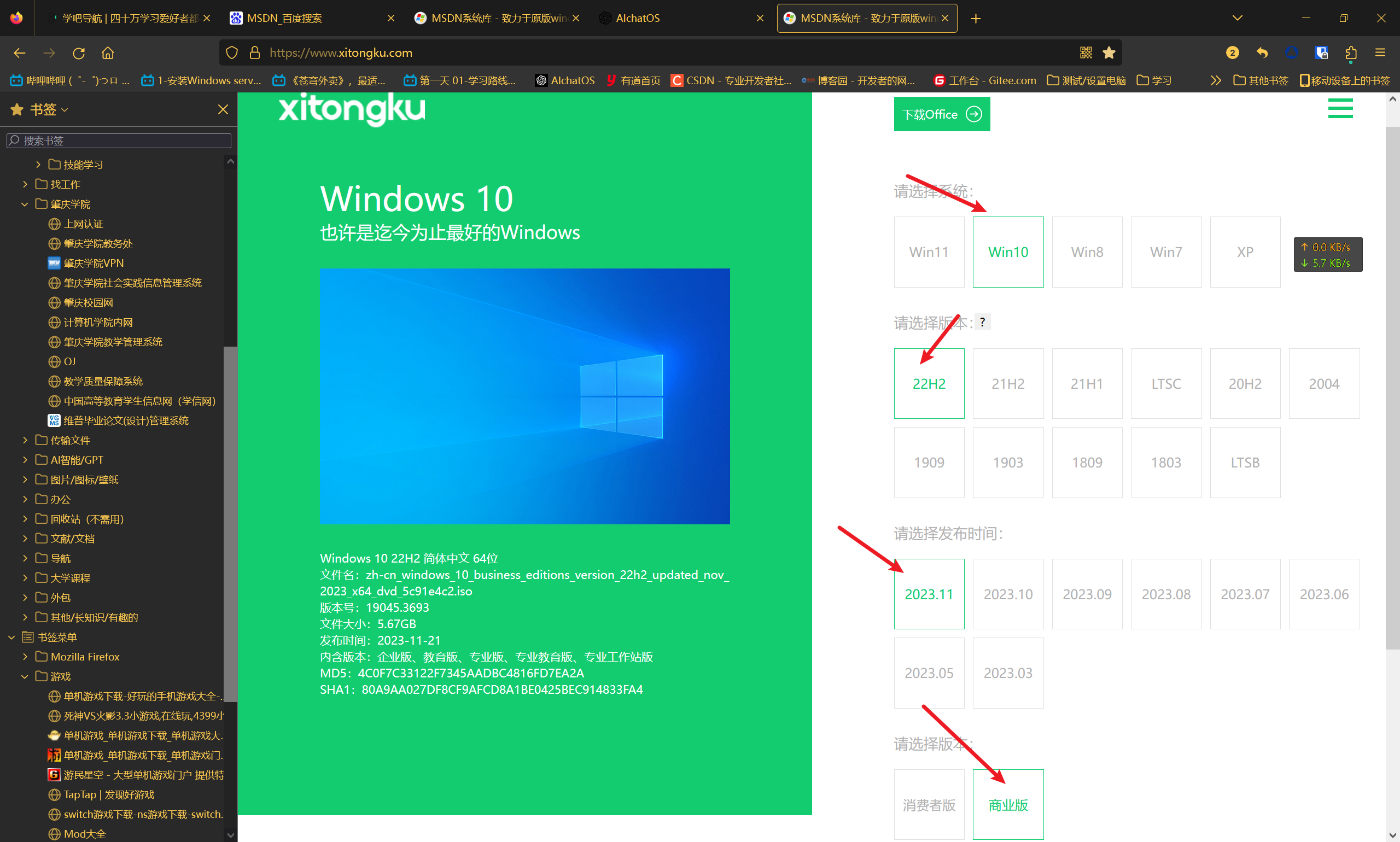1400x842 pixels.
Task: Open the 肇庆学院VPN bookmark
Action: (94, 264)
